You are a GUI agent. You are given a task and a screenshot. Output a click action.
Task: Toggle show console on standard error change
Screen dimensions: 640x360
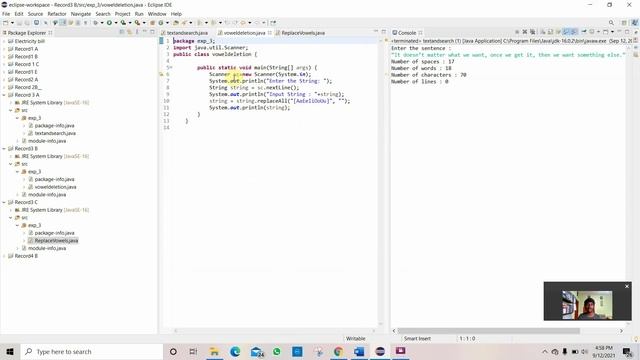[574, 32]
